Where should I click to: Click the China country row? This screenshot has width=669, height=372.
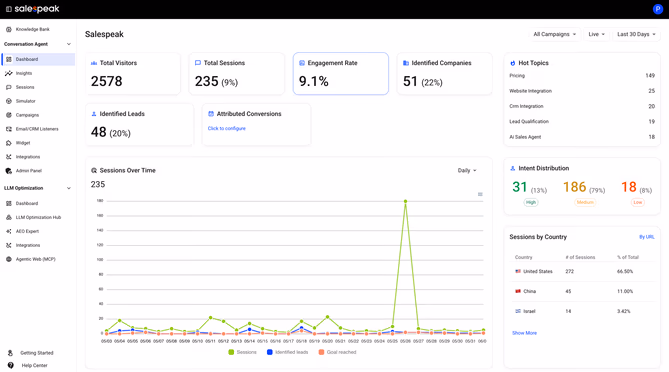[582, 291]
